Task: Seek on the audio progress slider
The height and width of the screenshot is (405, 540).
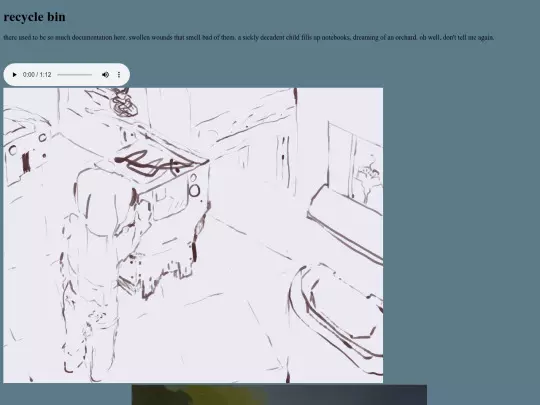Action: (x=74, y=74)
